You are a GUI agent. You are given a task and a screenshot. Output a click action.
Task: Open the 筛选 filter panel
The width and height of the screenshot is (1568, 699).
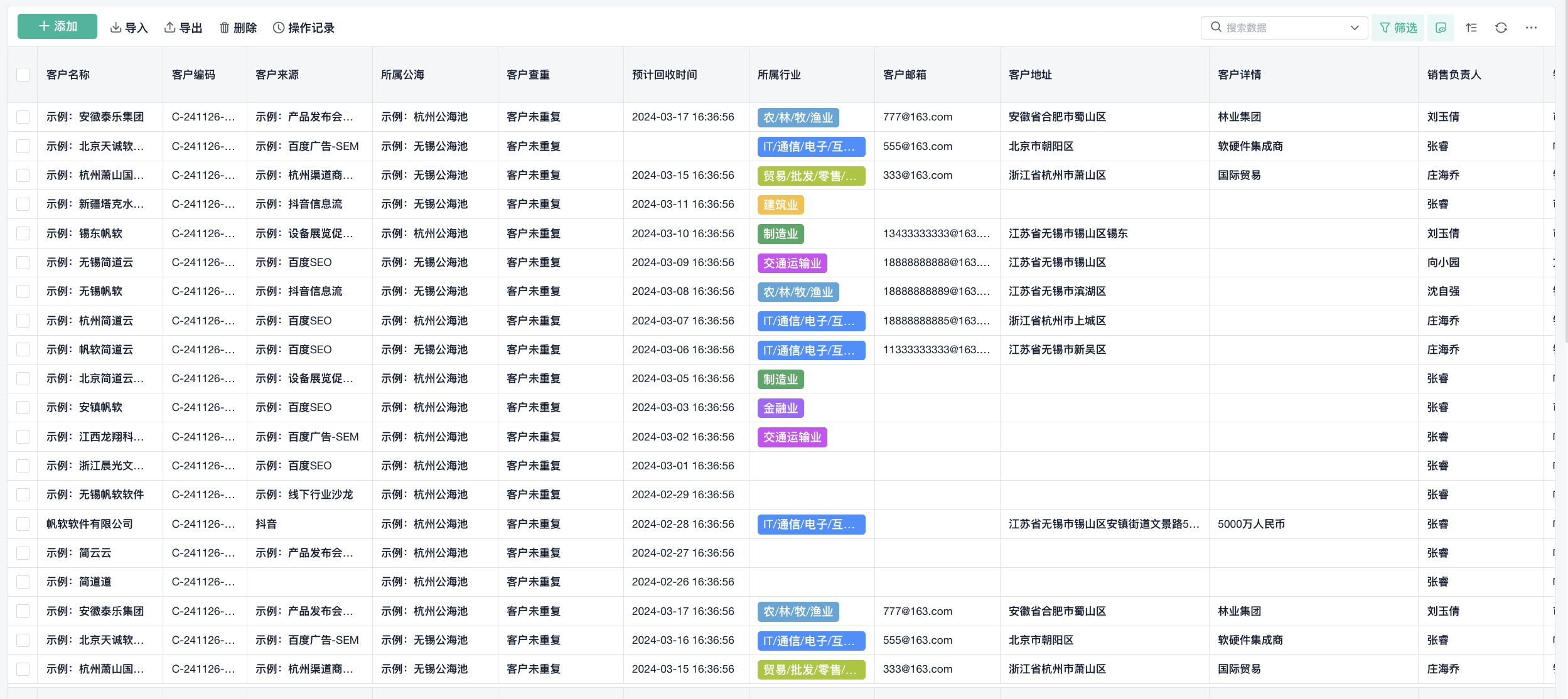(1398, 28)
